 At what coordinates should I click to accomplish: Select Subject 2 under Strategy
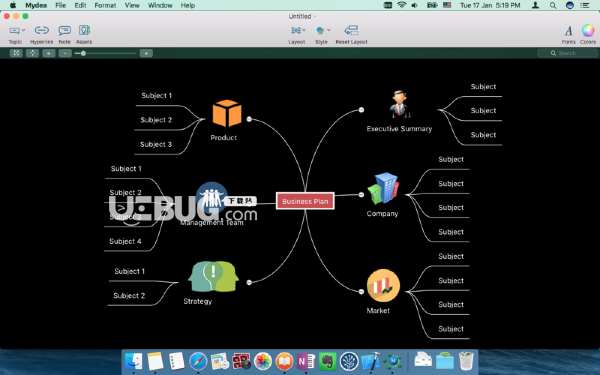129,296
